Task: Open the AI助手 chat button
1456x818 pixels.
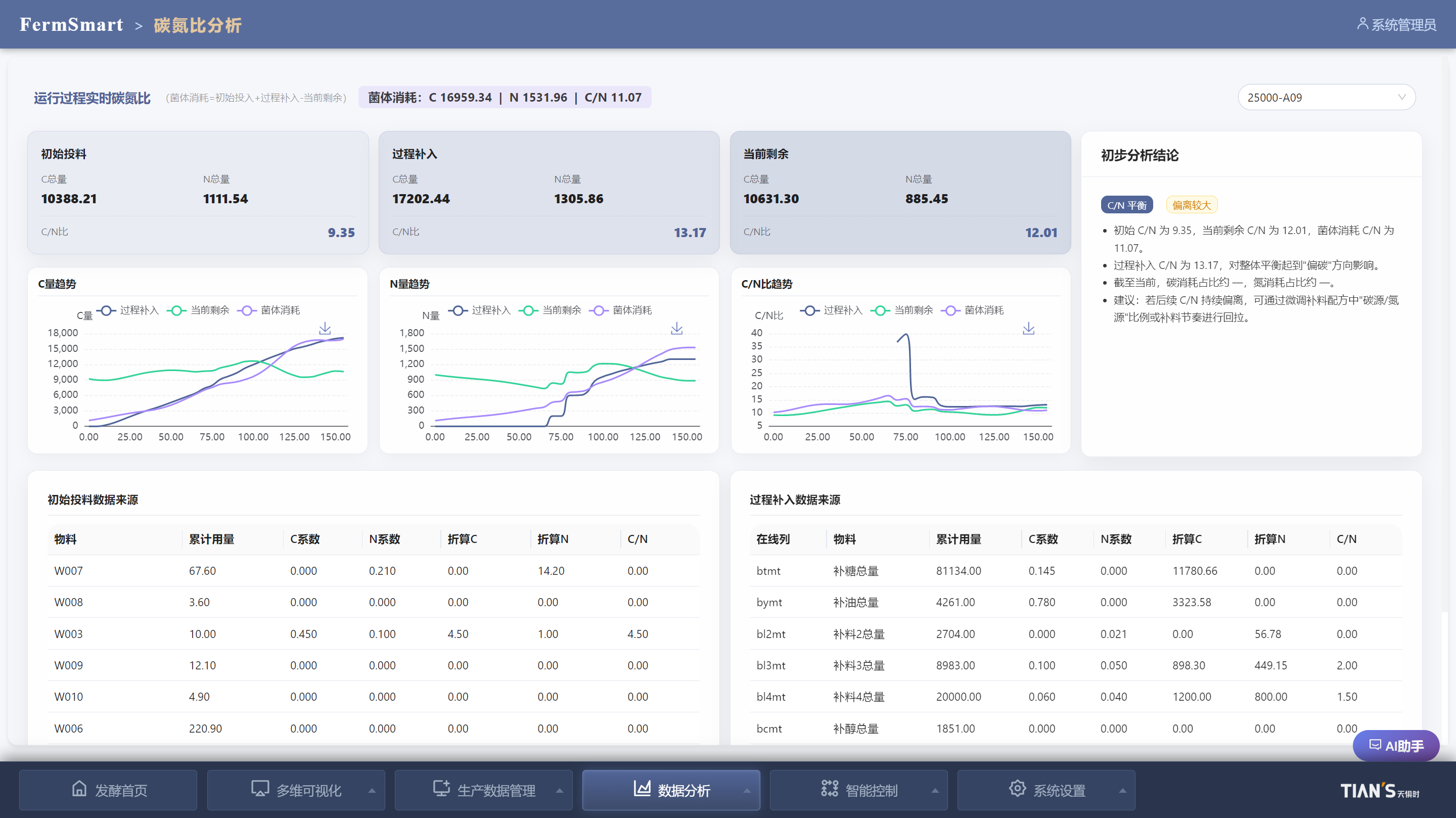Action: (1395, 746)
